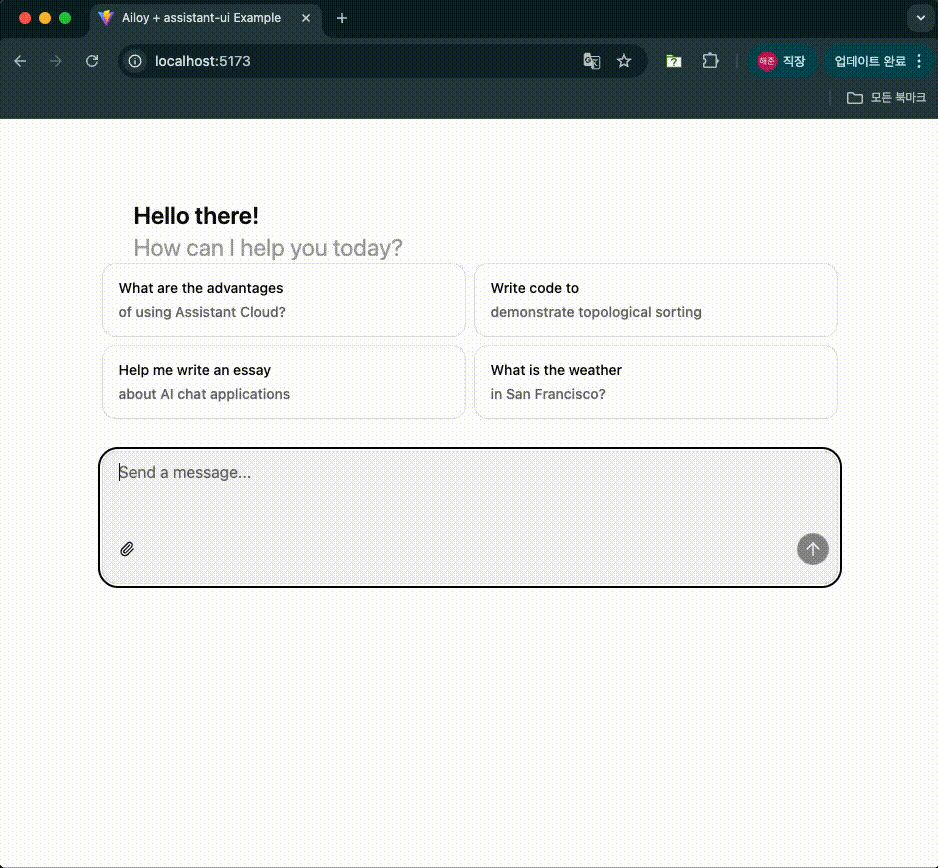Pick the topological sorting code suggestion

(655, 300)
